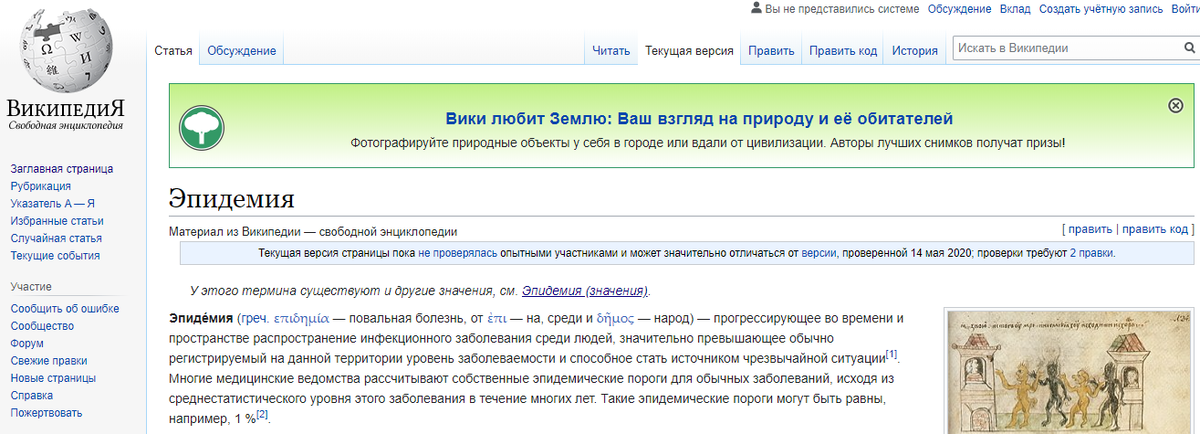The width and height of the screenshot is (1200, 434).
Task: Open Случайная статья link
Action: click(56, 238)
